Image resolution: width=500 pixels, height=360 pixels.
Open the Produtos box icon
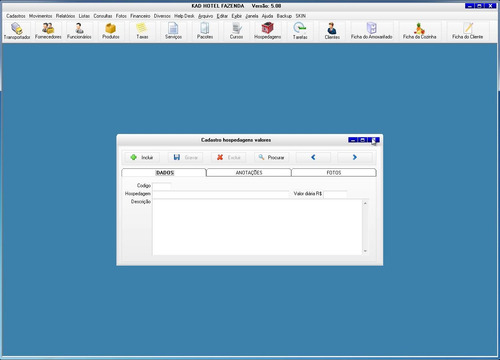pyautogui.click(x=111, y=31)
